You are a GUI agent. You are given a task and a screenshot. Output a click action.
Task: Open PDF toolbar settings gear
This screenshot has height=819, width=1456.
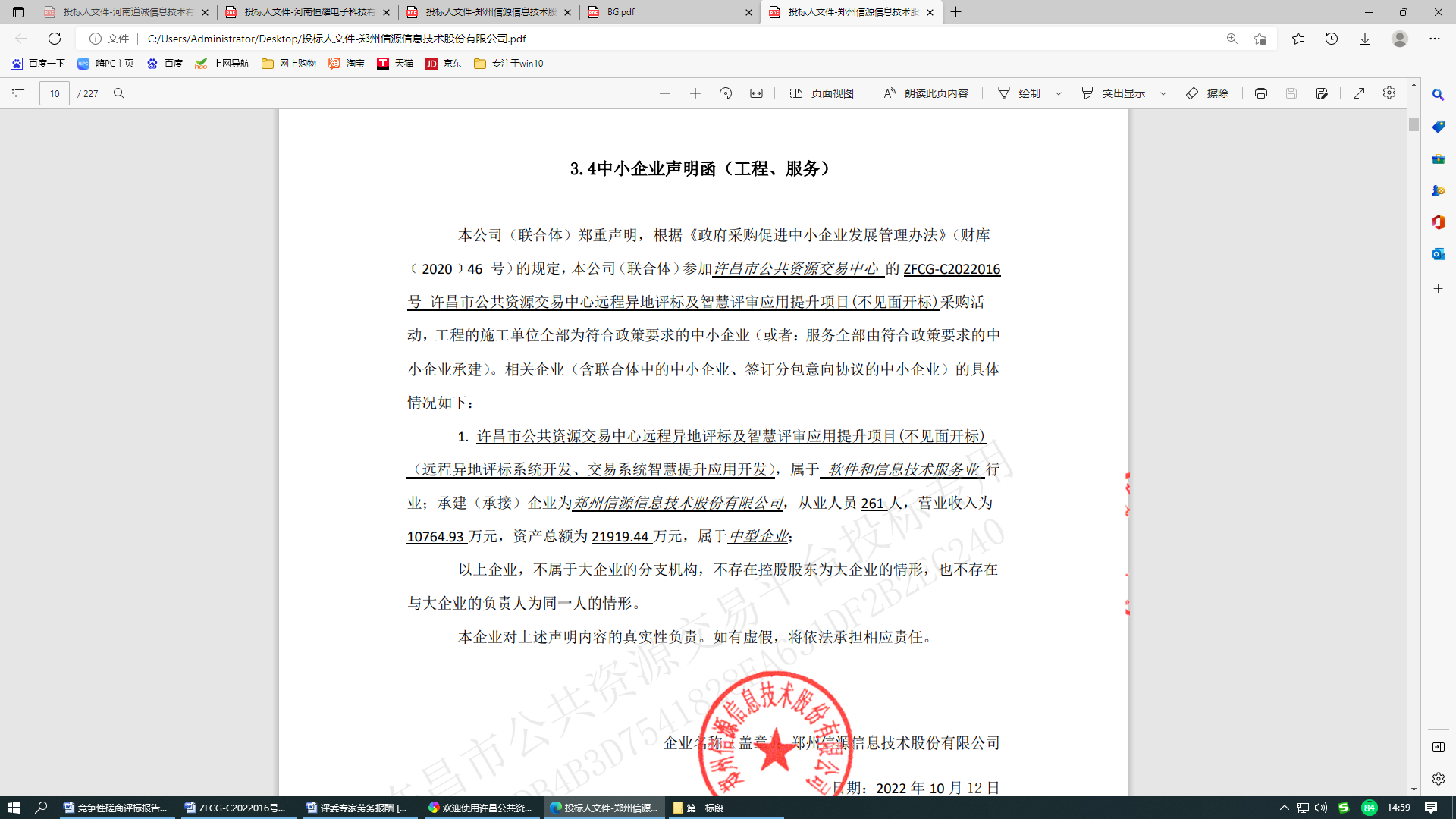tap(1389, 93)
